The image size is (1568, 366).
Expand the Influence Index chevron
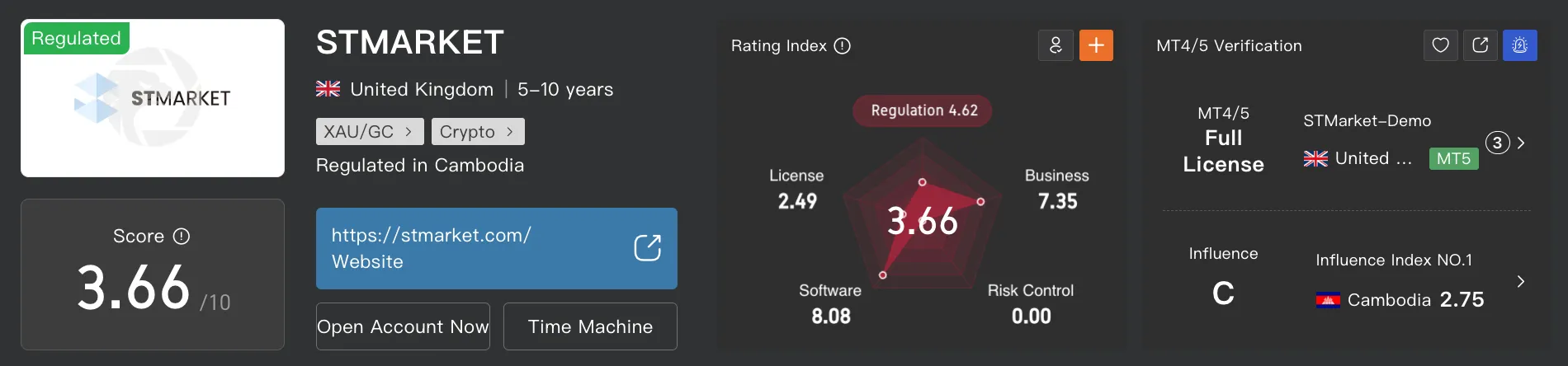pyautogui.click(x=1521, y=281)
